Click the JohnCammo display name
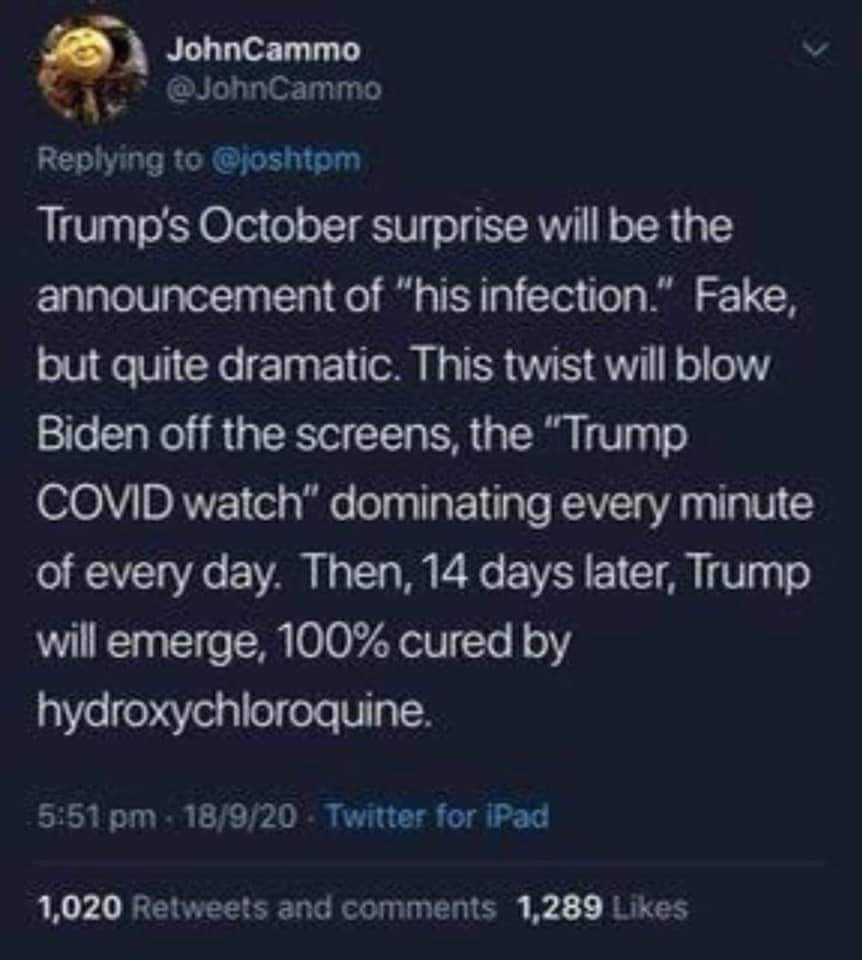 pyautogui.click(x=264, y=50)
